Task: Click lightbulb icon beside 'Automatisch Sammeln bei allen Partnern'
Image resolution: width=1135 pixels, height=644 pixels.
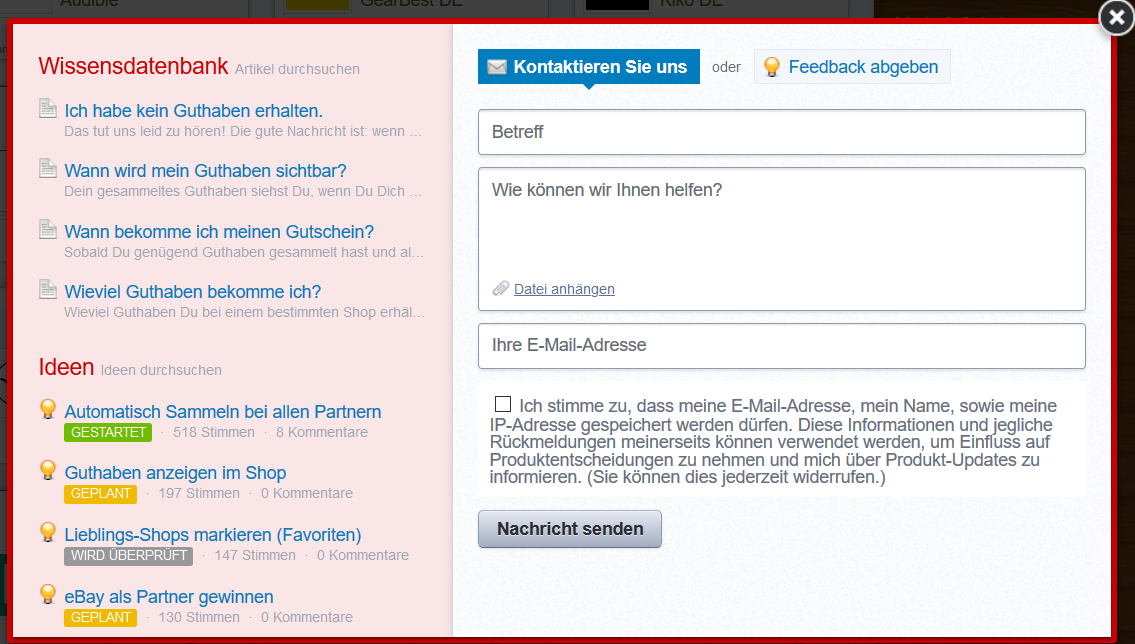Action: [48, 409]
